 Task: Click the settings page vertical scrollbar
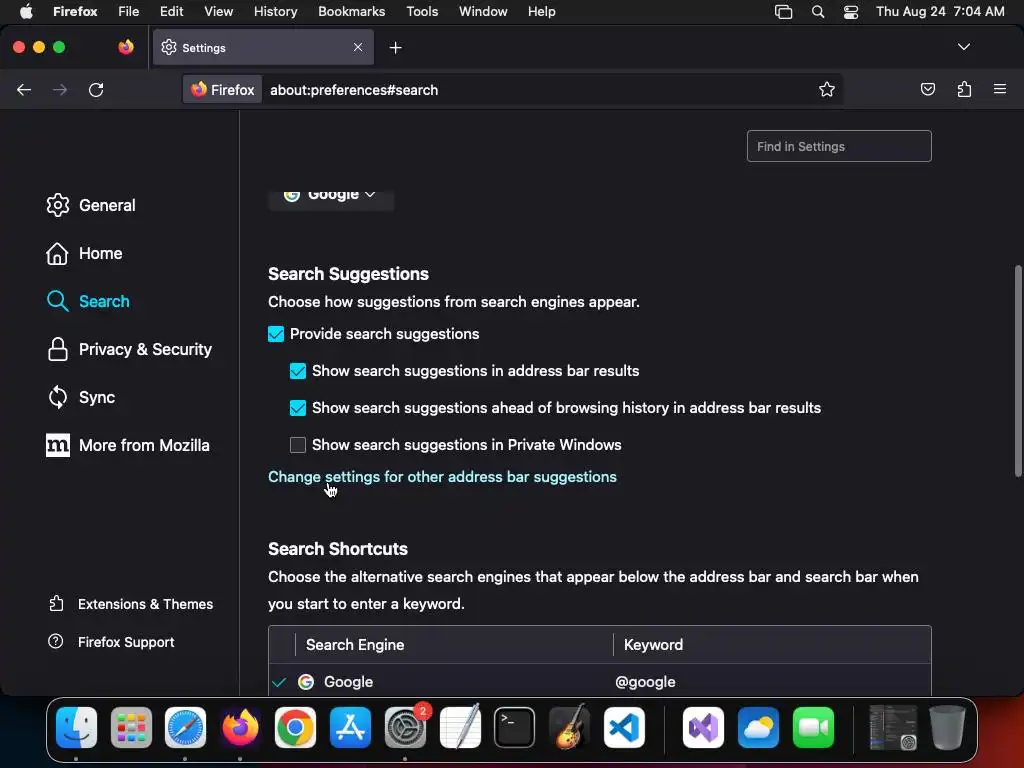[1017, 371]
